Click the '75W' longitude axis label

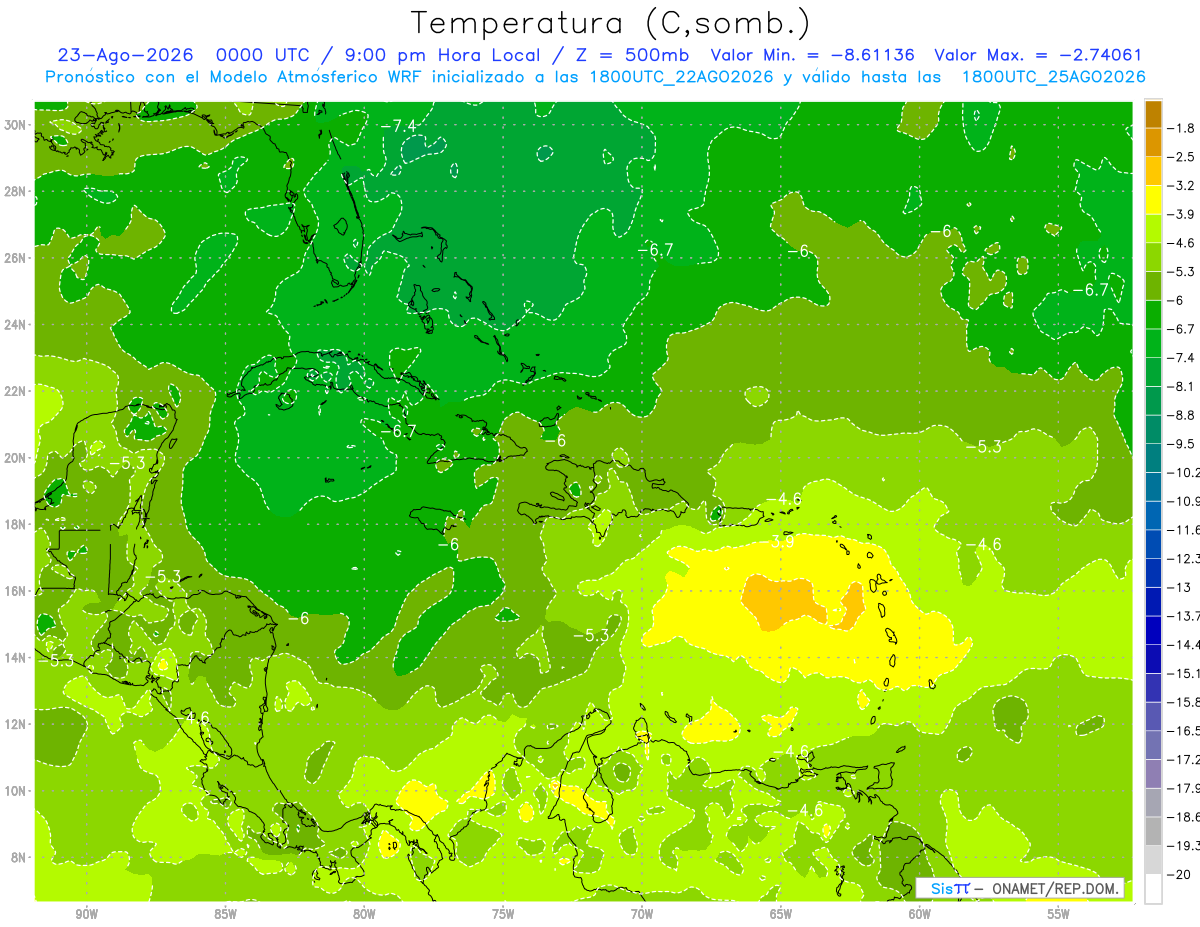[504, 914]
